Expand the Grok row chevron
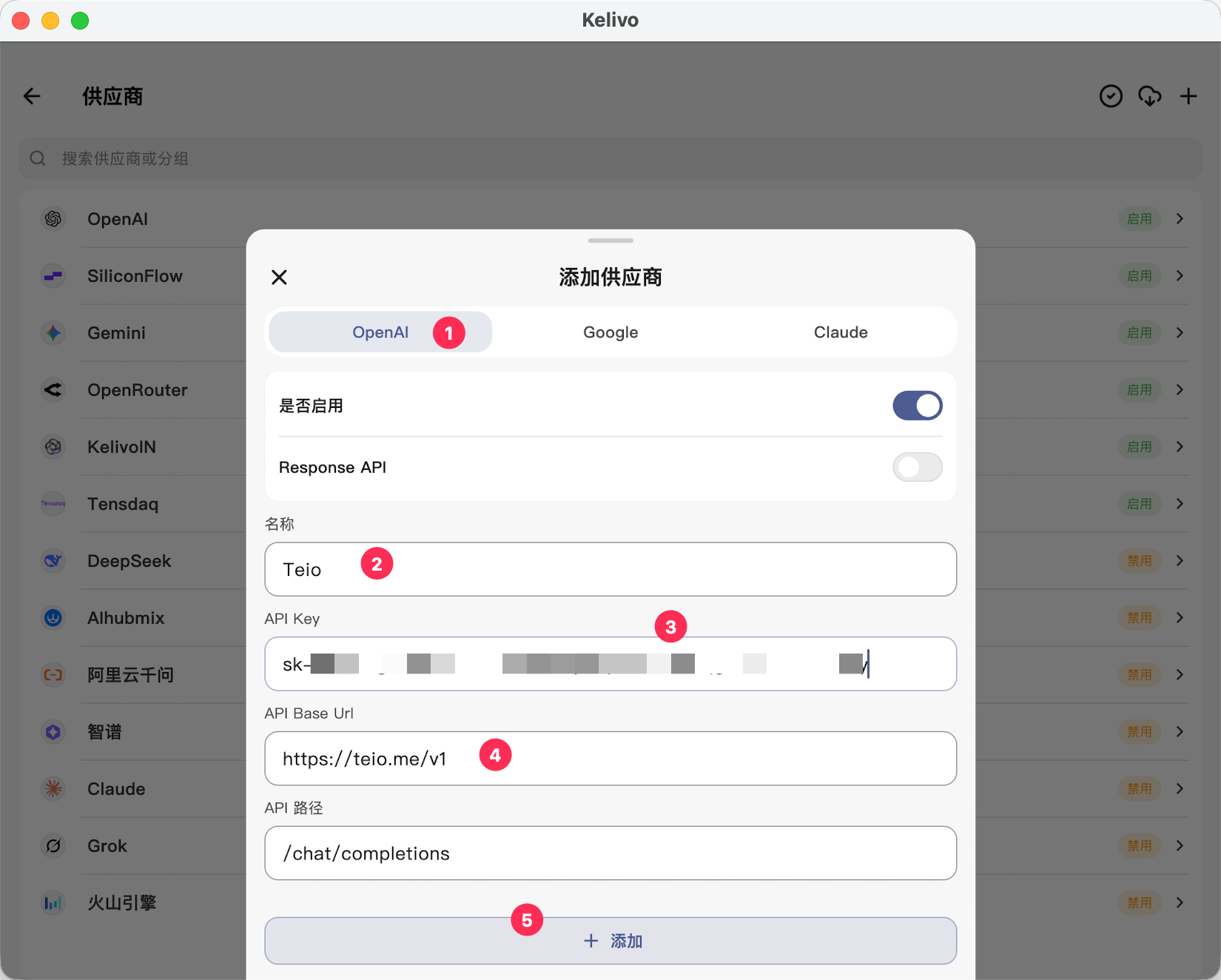This screenshot has height=980, width=1221. 1180,846
